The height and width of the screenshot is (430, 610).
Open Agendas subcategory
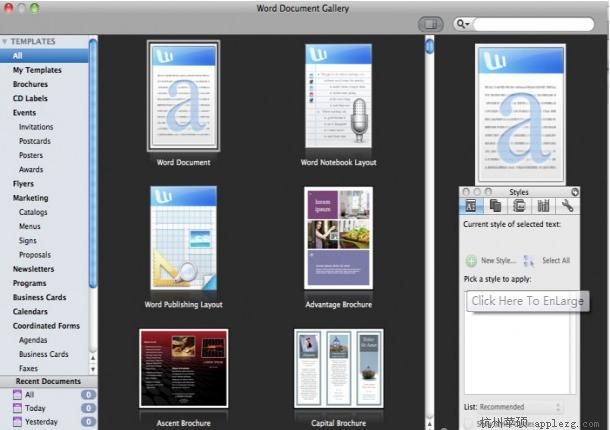(x=33, y=340)
